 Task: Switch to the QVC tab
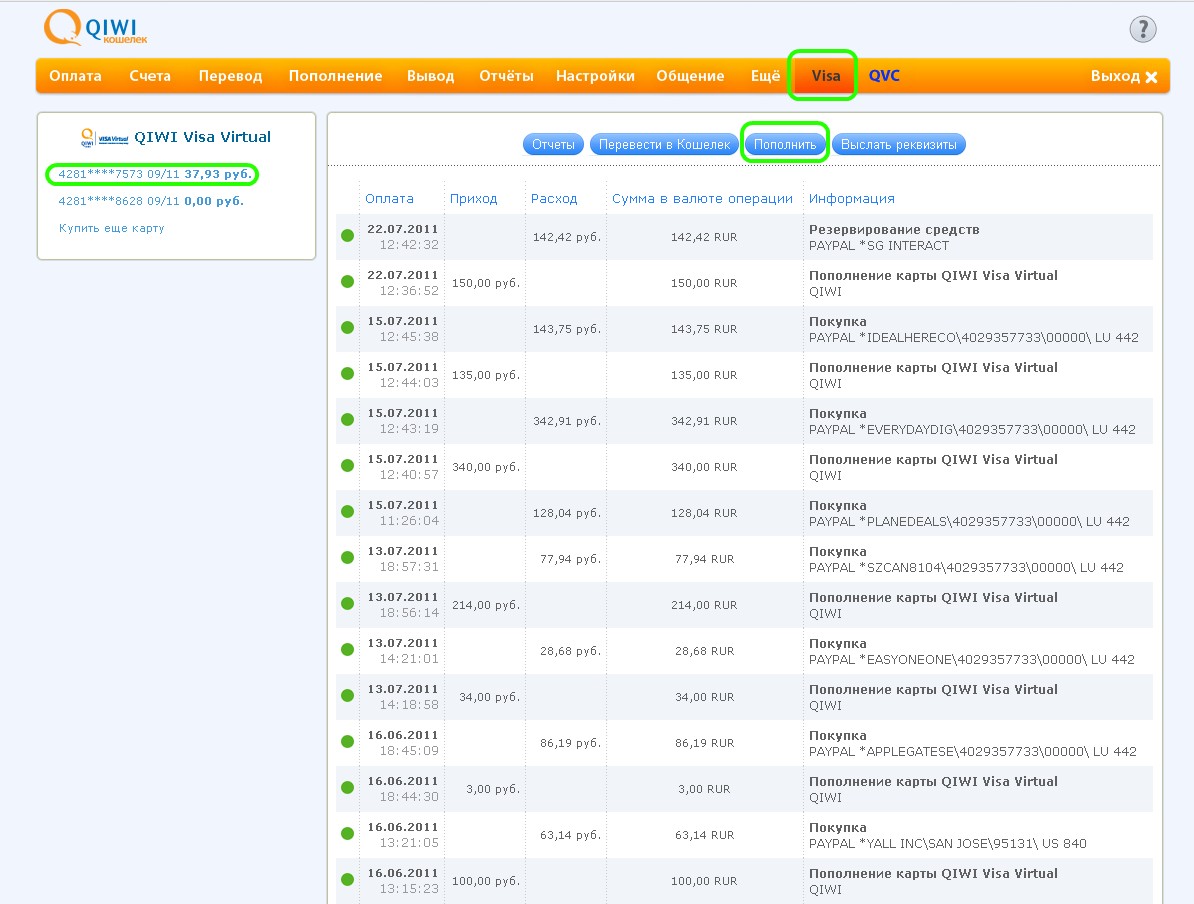click(884, 76)
